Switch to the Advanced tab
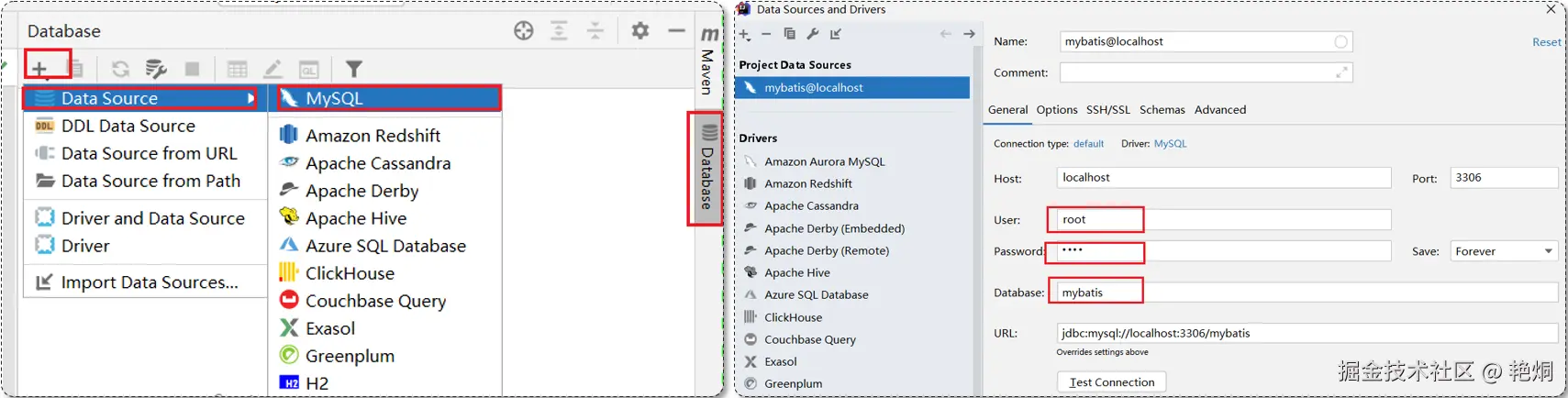The width and height of the screenshot is (1568, 398). (x=1220, y=110)
